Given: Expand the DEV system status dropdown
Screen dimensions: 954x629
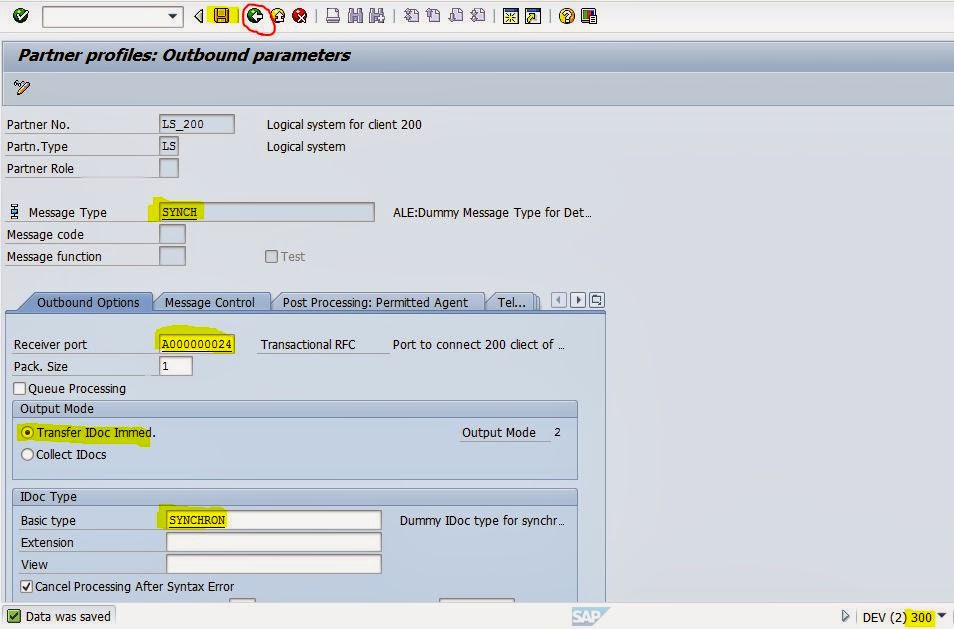Looking at the screenshot, I should (942, 616).
